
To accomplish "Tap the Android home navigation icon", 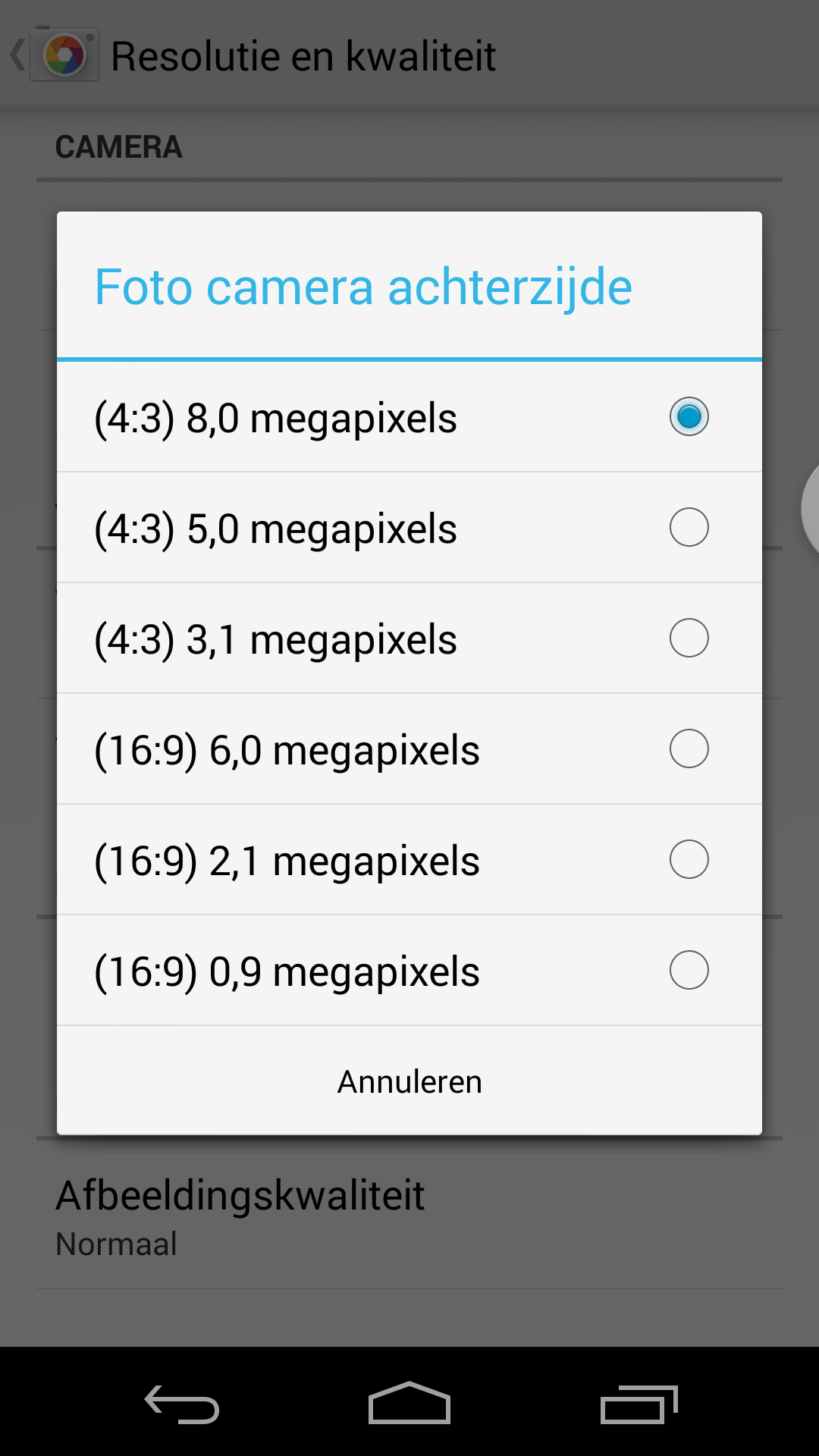I will (x=409, y=1403).
